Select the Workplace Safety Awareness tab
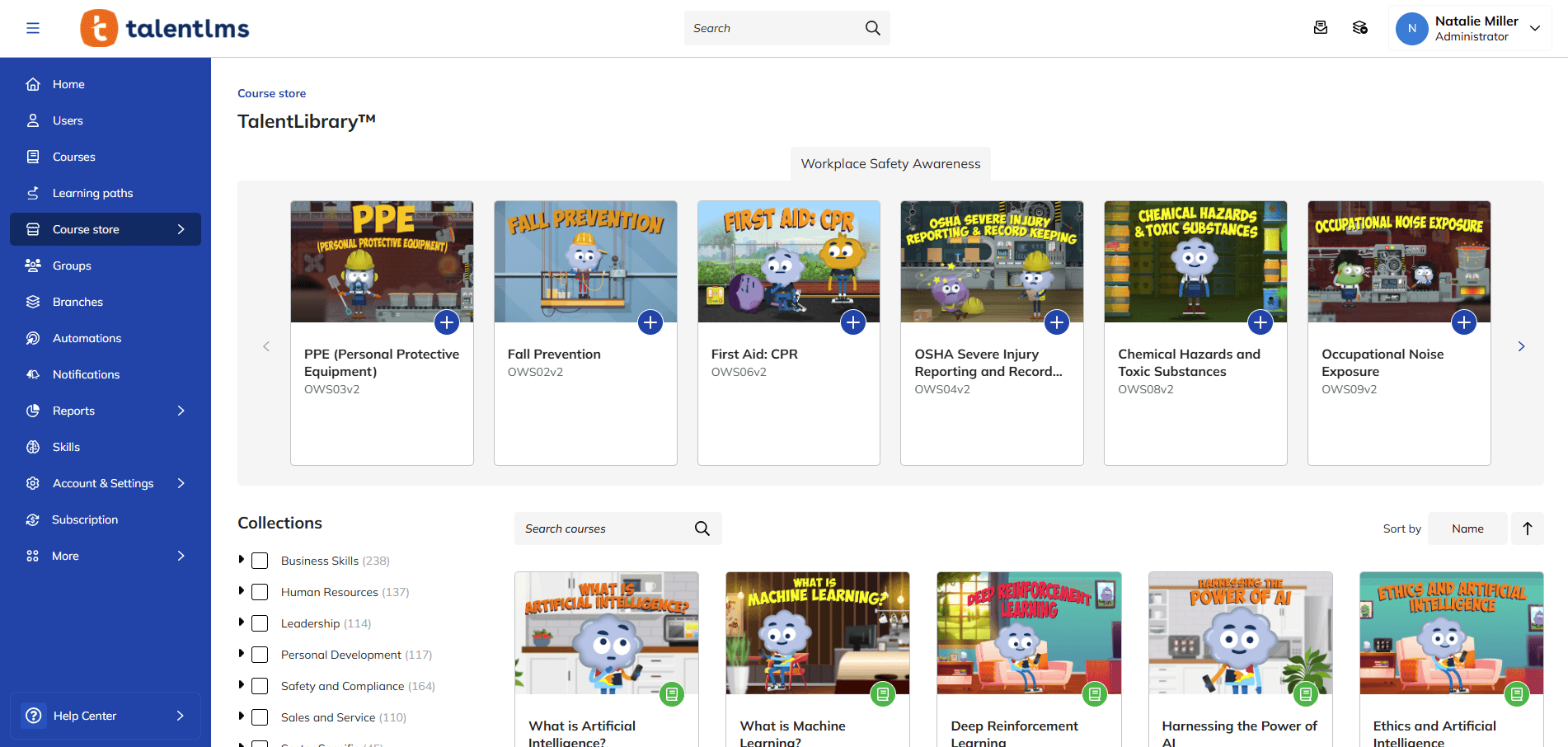The width and height of the screenshot is (1568, 747). pos(890,163)
